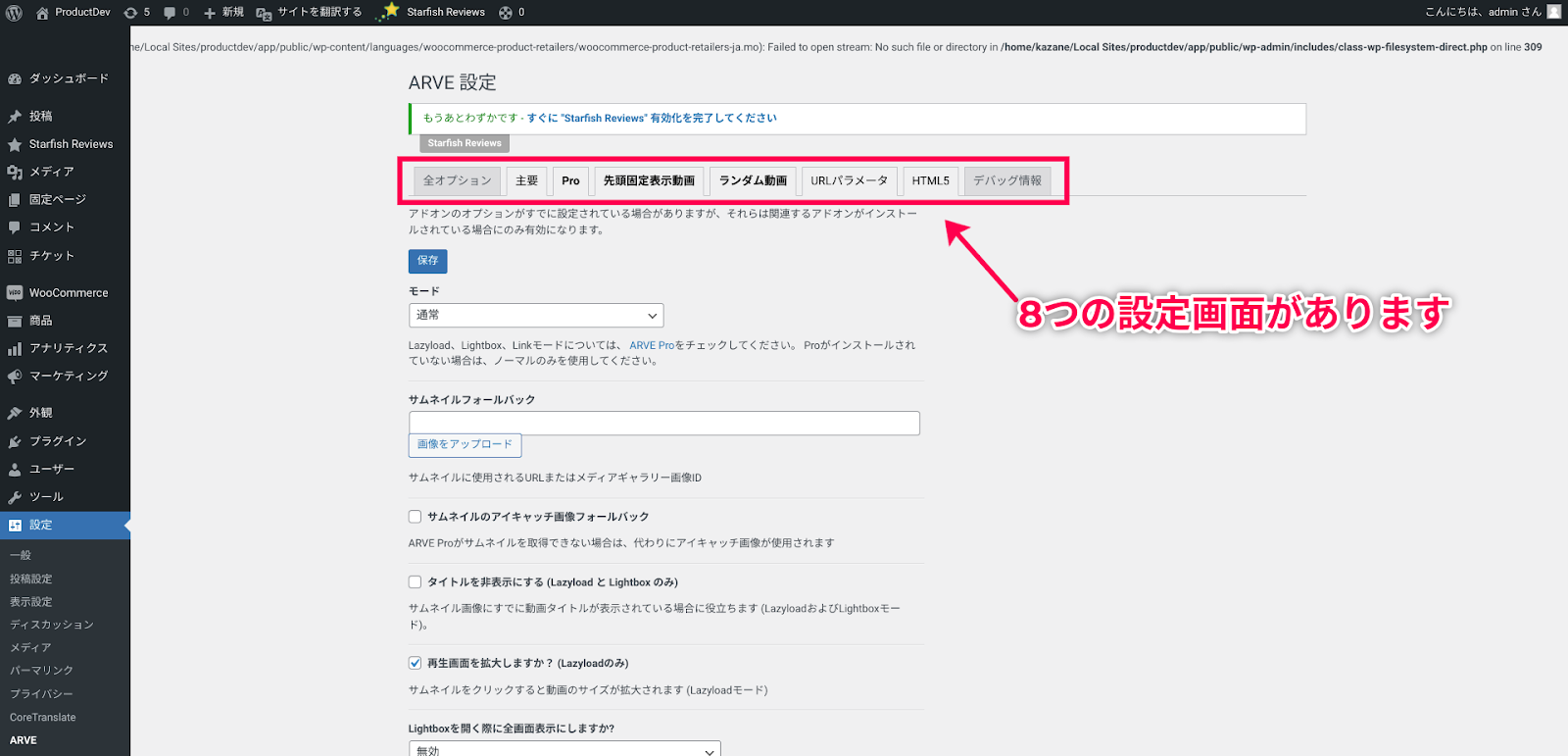Image resolution: width=1568 pixels, height=756 pixels.
Task: Switch to the HTML5 tab
Action: click(x=931, y=181)
